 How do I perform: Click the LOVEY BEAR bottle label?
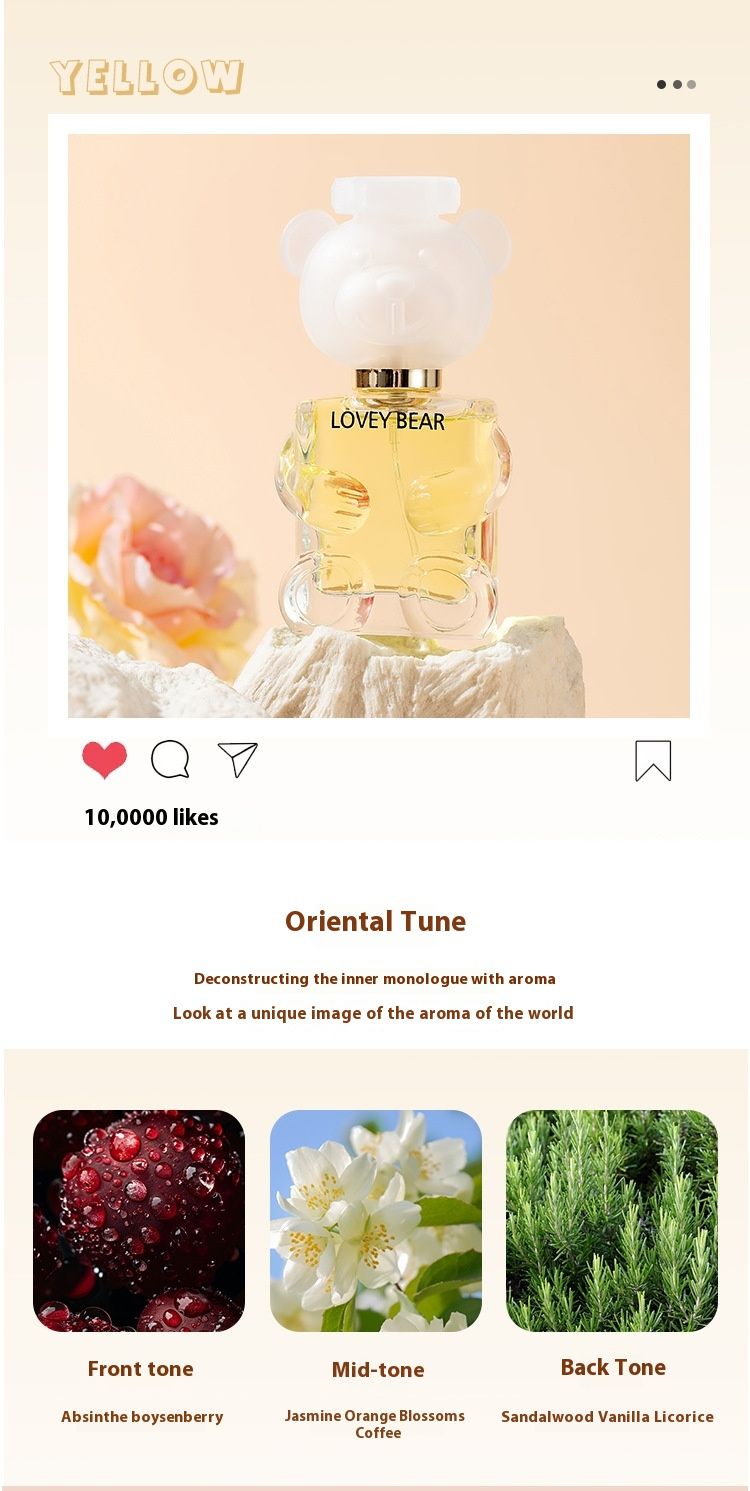(388, 420)
